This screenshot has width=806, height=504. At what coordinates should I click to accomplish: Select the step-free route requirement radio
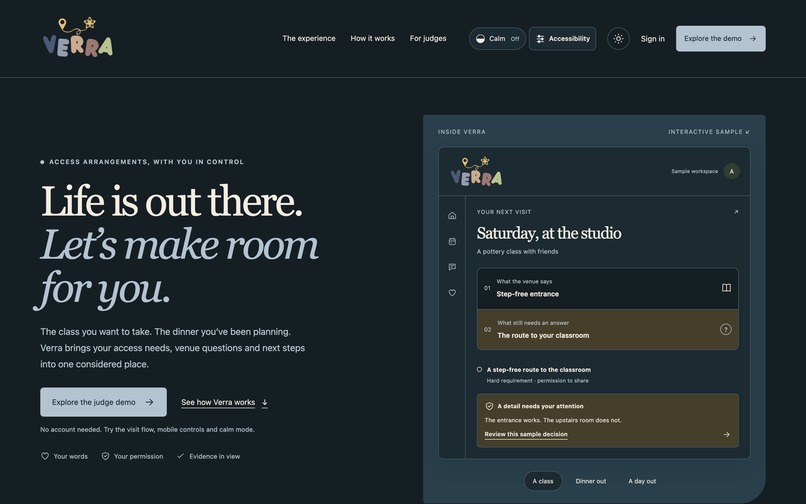coord(479,369)
